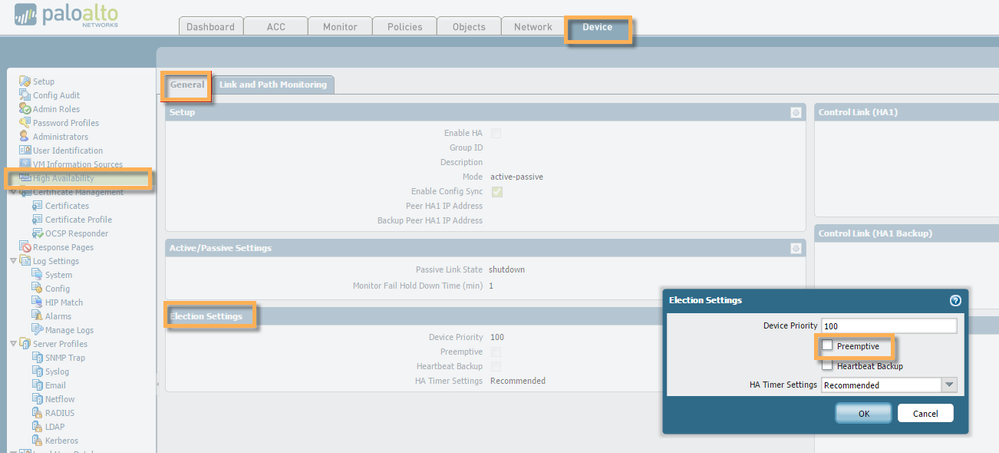Viewport: 999px width, 453px height.
Task: Open the Objects tab
Action: (x=469, y=27)
